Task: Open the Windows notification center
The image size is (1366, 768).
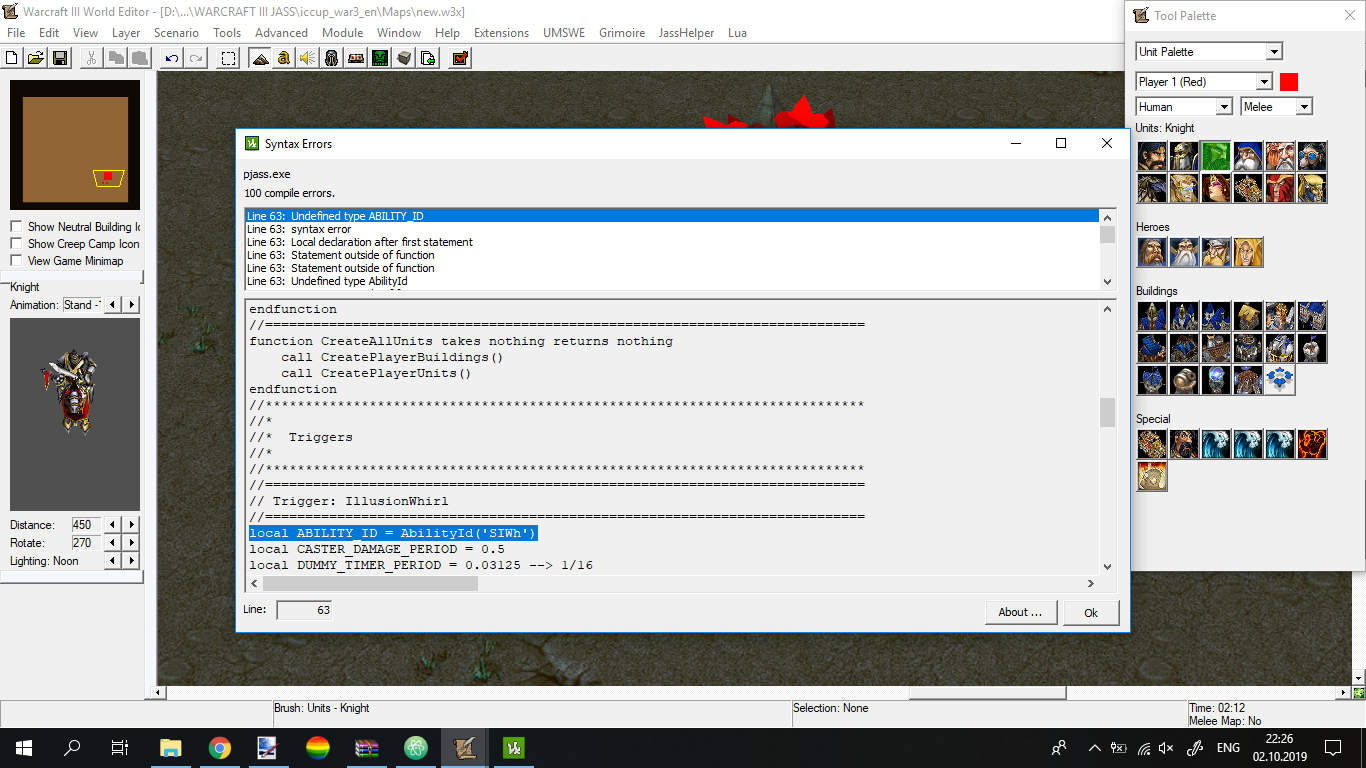Action: click(1333, 748)
